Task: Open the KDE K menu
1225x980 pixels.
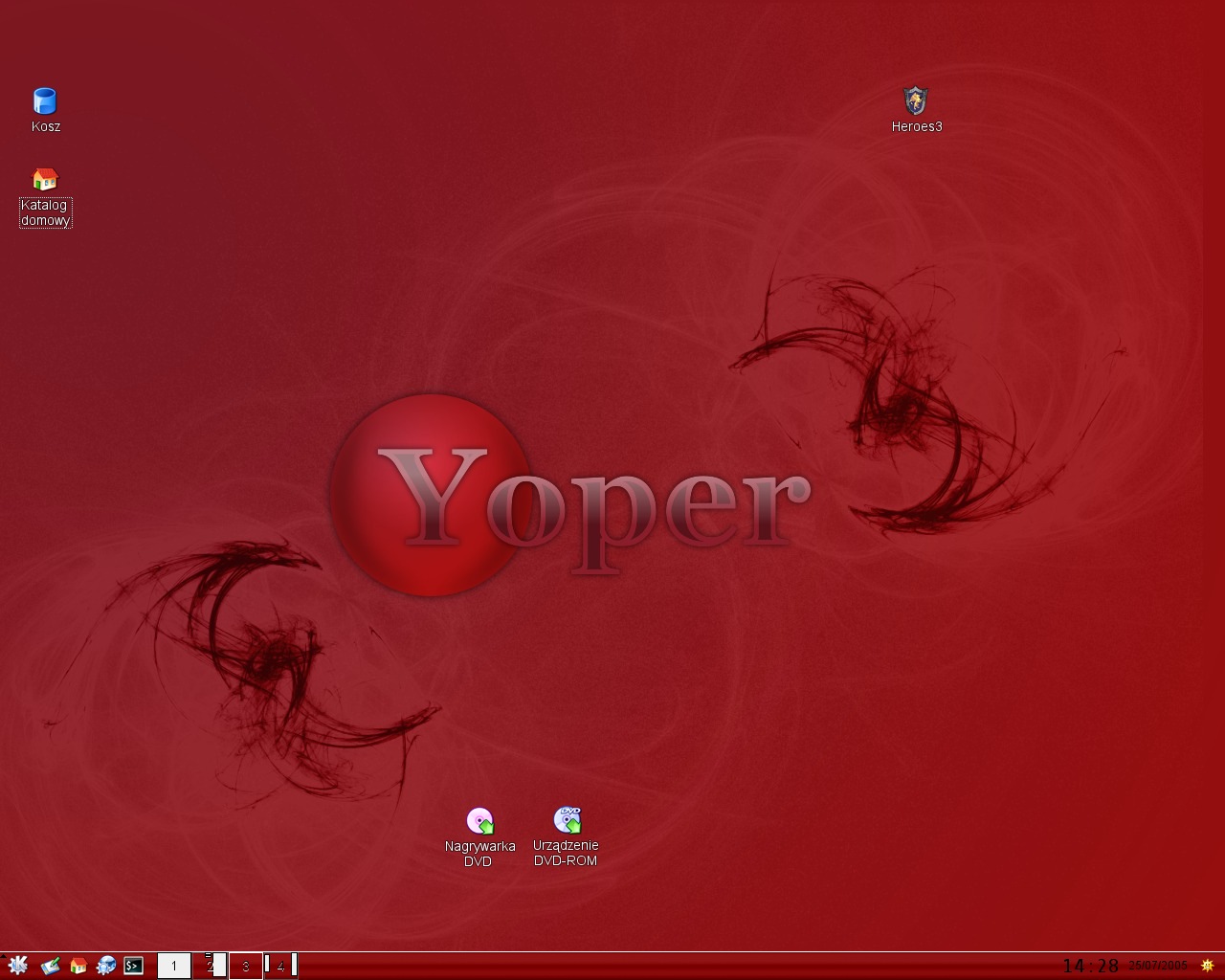Action: coord(18,967)
